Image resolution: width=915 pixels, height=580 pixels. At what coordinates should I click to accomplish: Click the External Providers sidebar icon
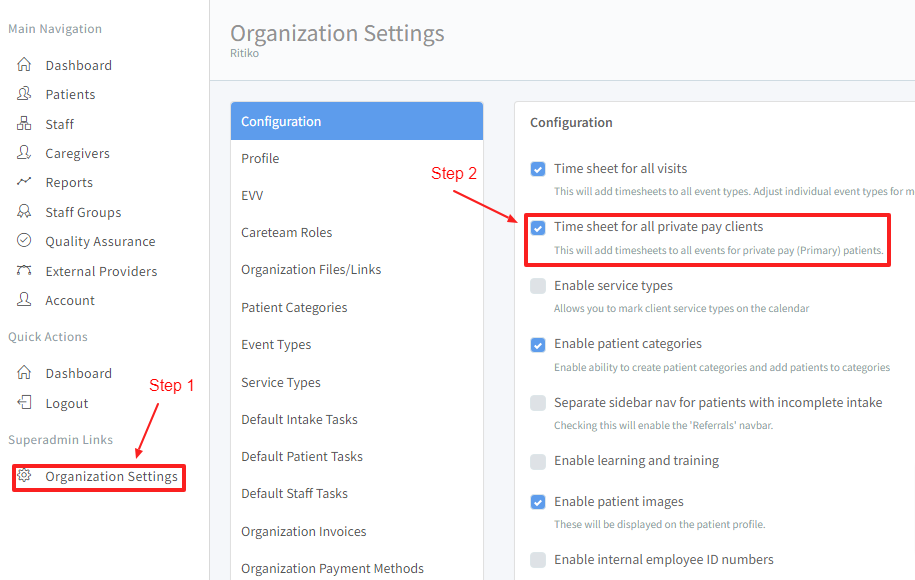(24, 271)
